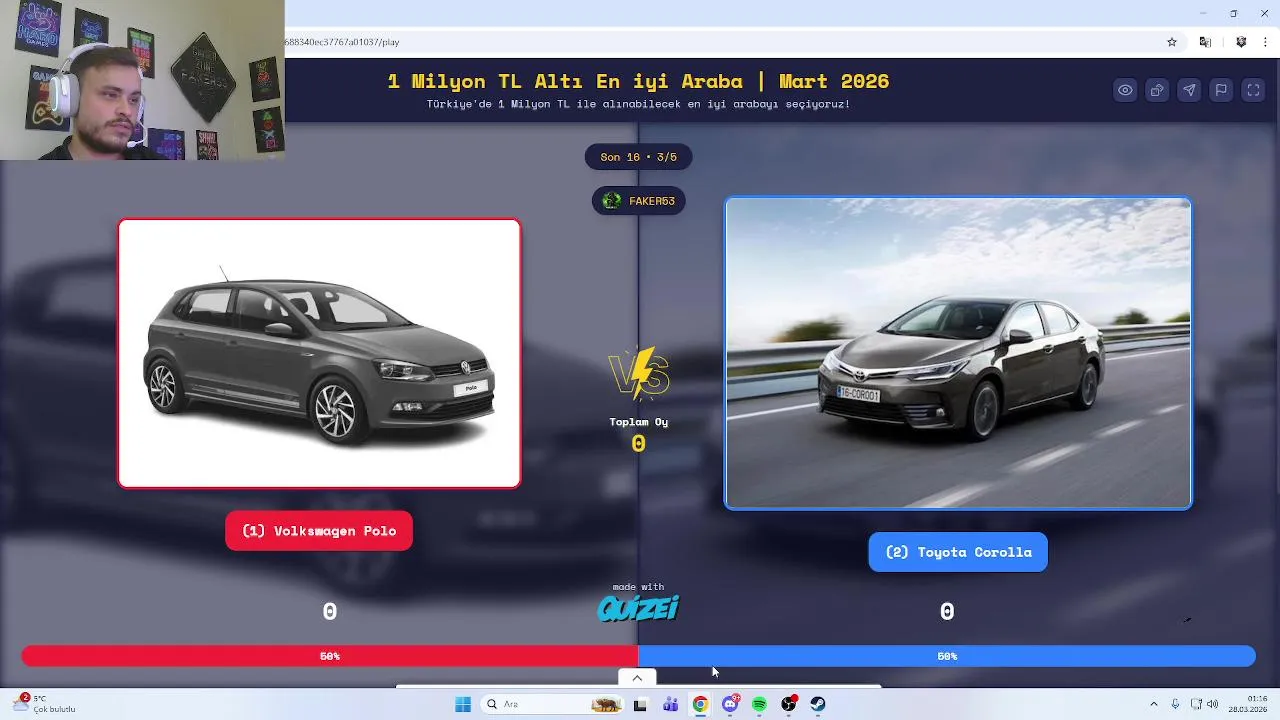Click the Toyota Corolla car image
Screen dimensions: 1280x720
click(958, 353)
